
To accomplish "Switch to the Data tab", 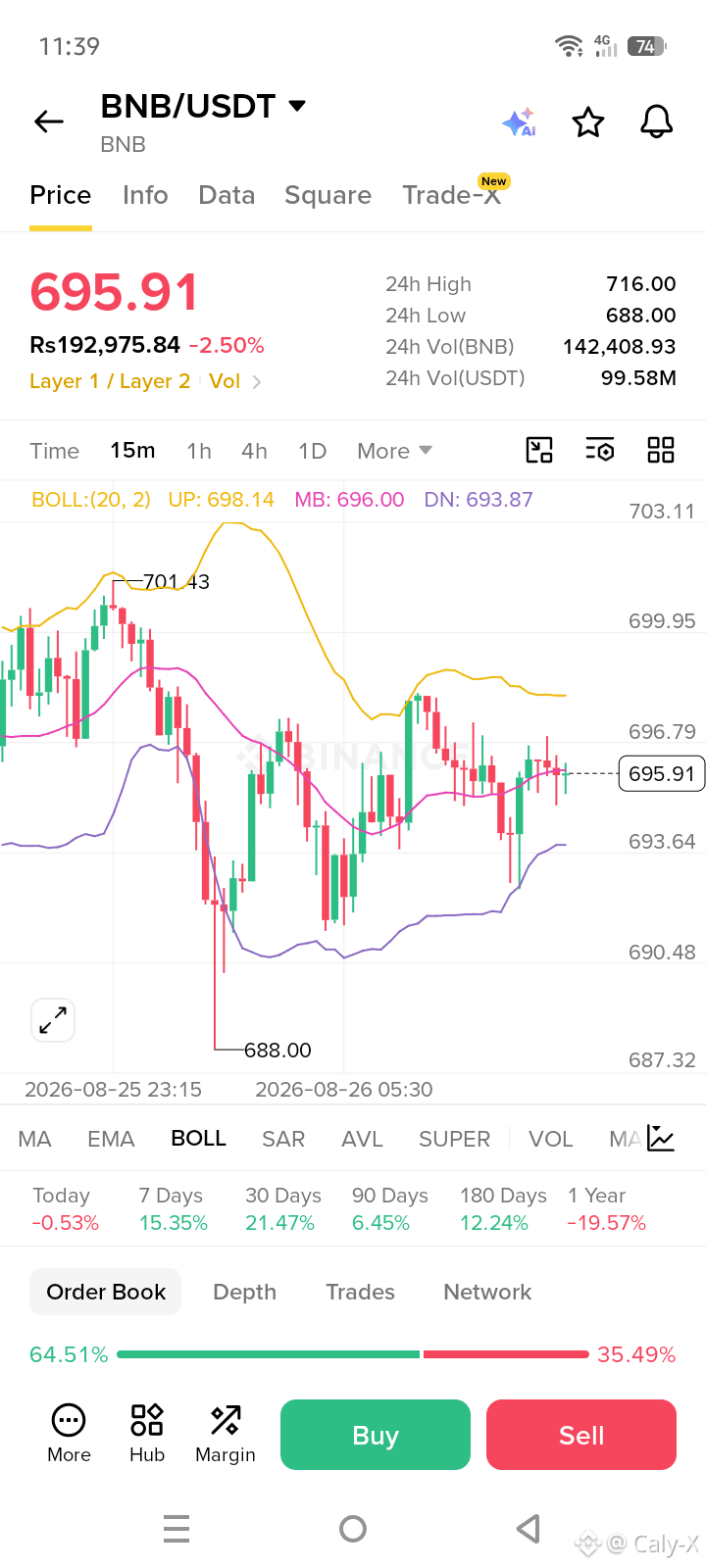I will 227,195.
